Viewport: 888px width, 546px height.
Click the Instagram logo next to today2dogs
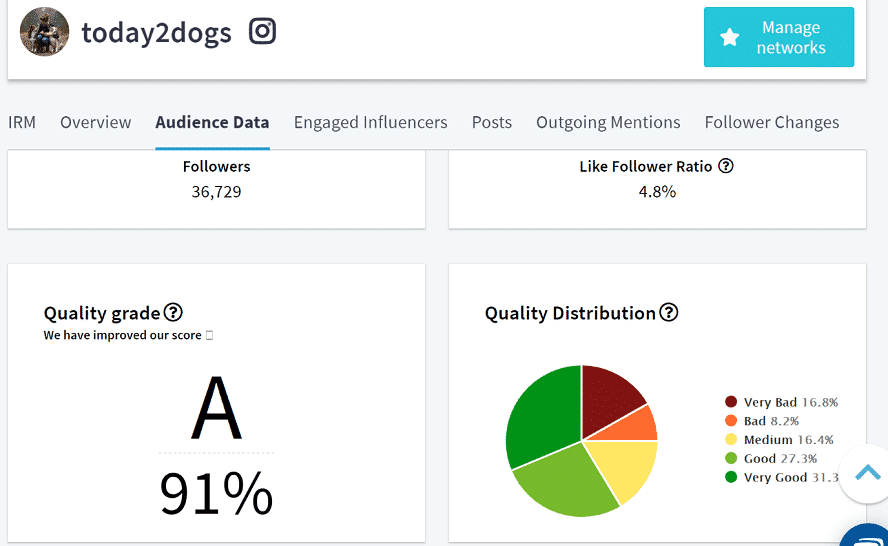point(262,31)
